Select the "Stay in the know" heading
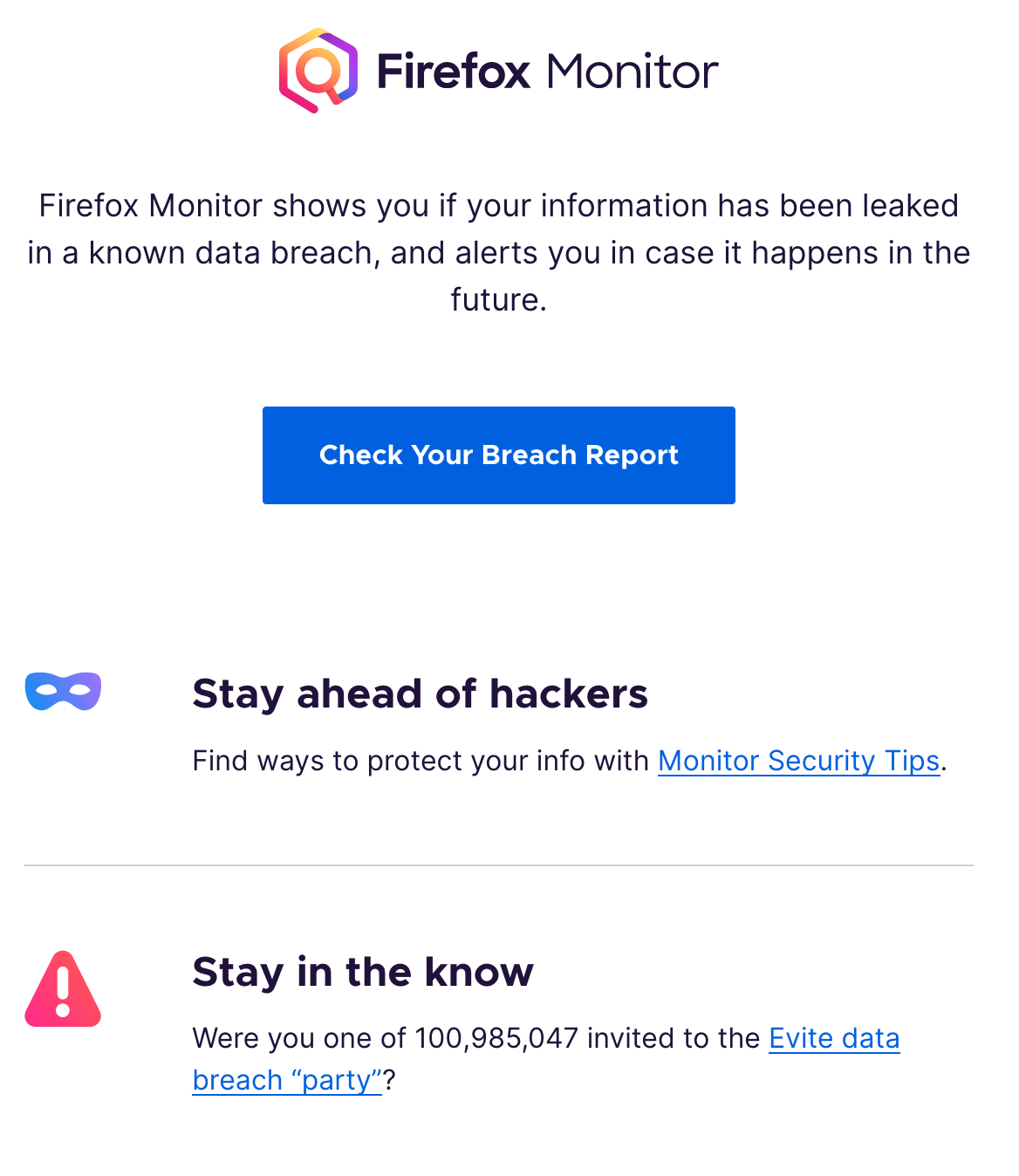This screenshot has width=1019, height=1176. [x=363, y=972]
